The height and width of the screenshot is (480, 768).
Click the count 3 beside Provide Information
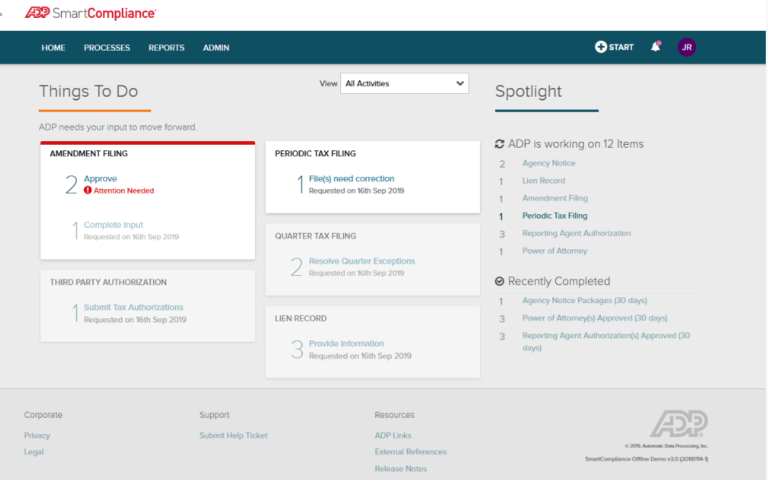click(297, 350)
